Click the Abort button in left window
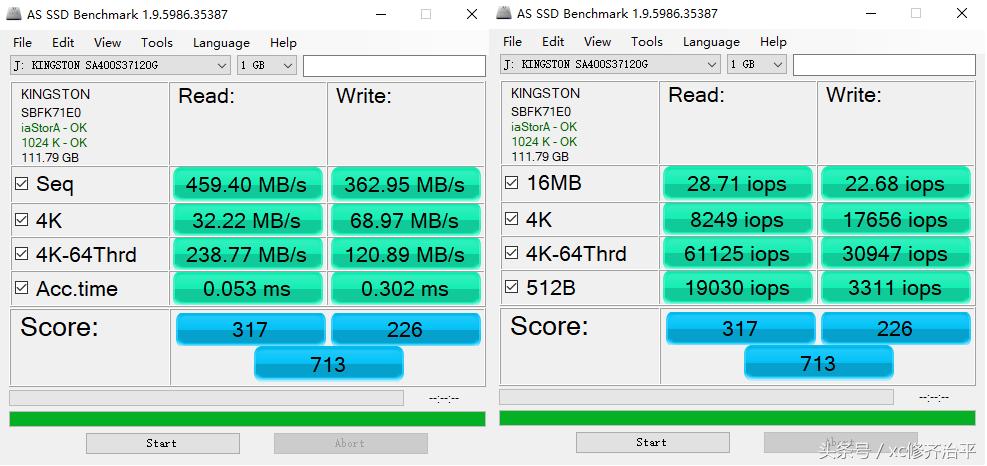The image size is (987, 466). point(350,443)
